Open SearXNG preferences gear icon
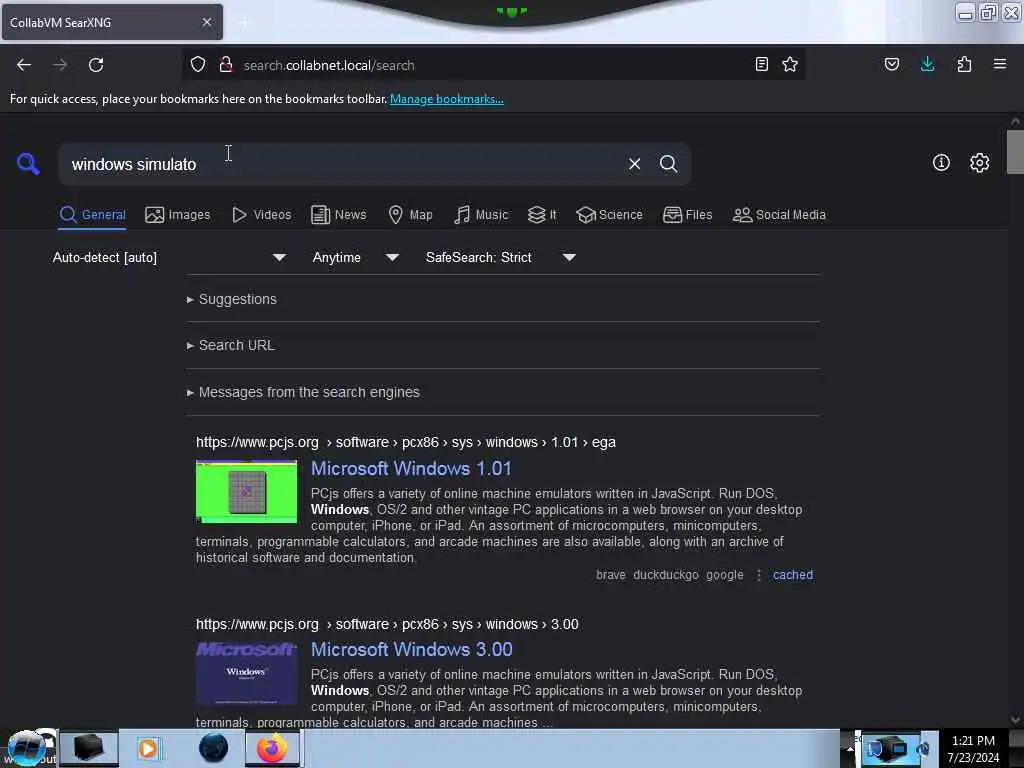 coord(979,163)
